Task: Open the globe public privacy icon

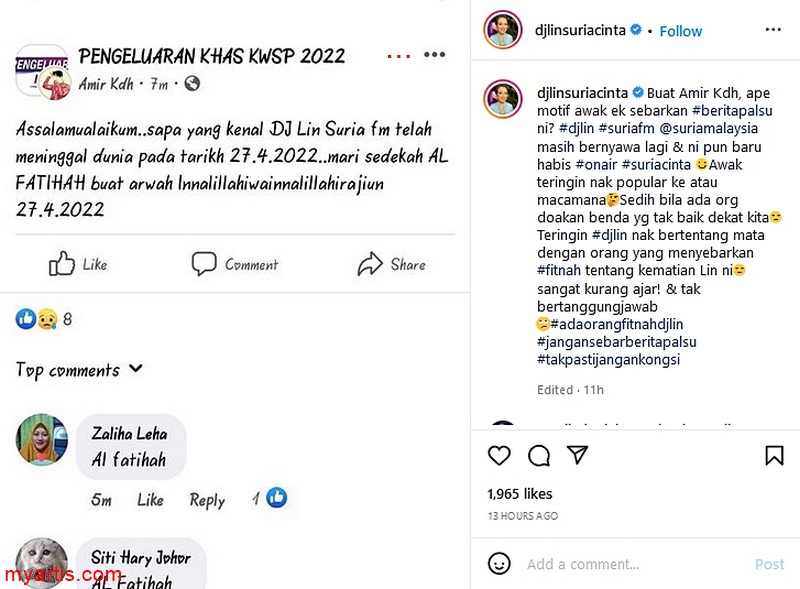Action: point(192,83)
